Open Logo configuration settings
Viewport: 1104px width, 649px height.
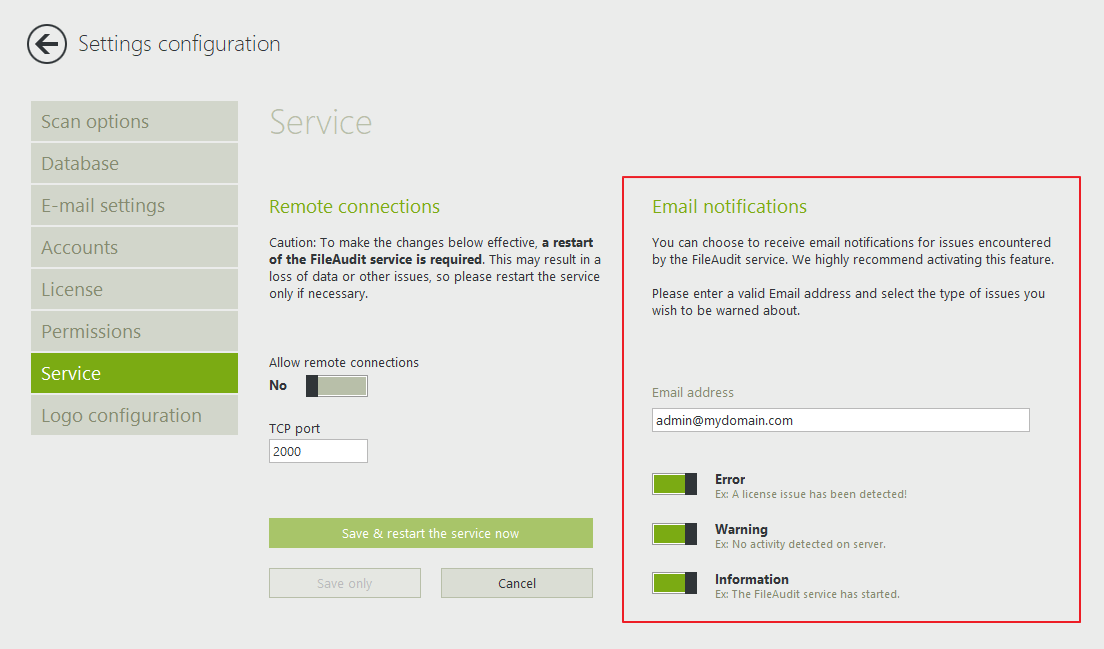[134, 416]
